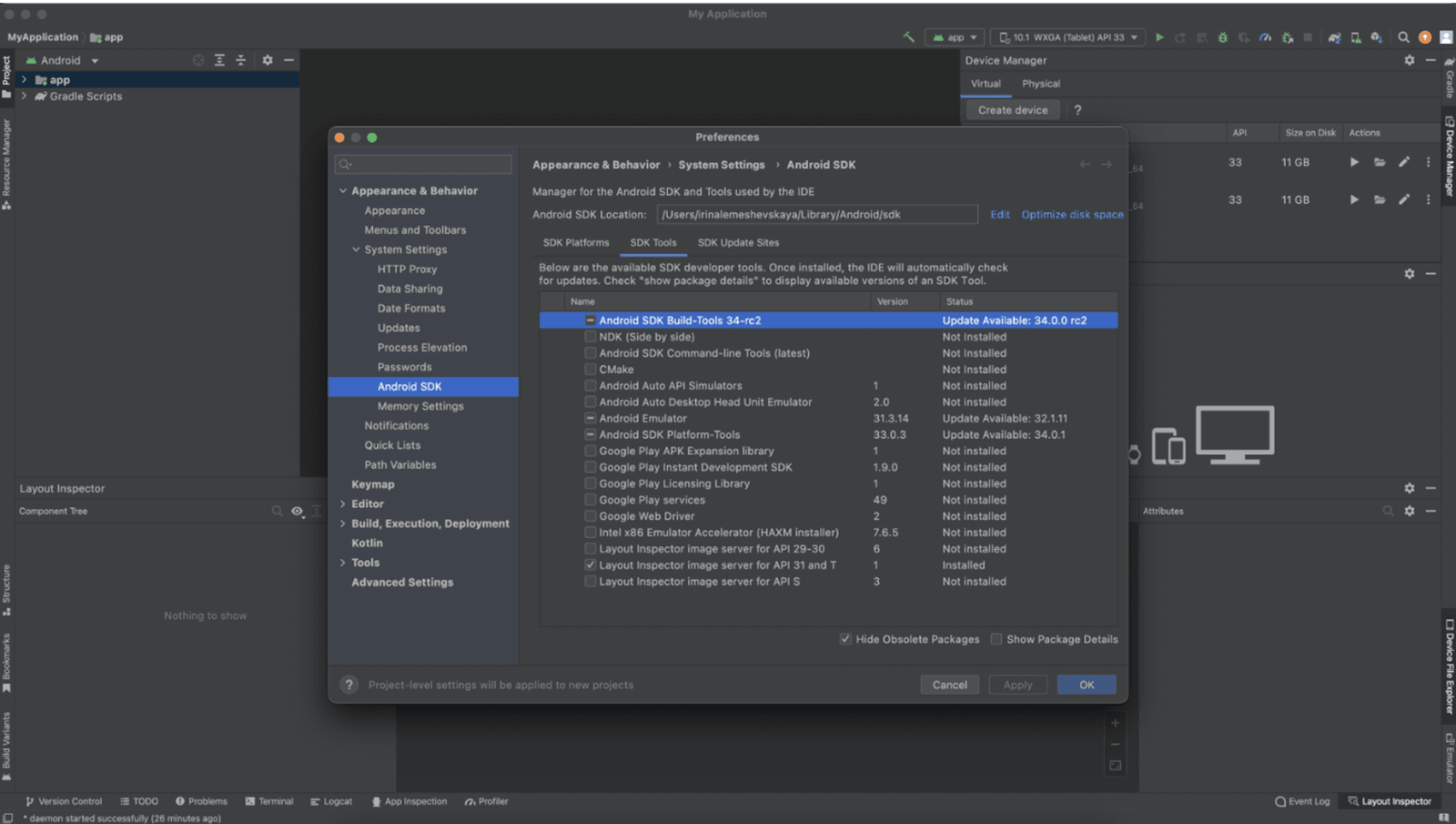Uncheck Hide Obsolete Packages
This screenshot has height=824, width=1456.
(x=845, y=639)
